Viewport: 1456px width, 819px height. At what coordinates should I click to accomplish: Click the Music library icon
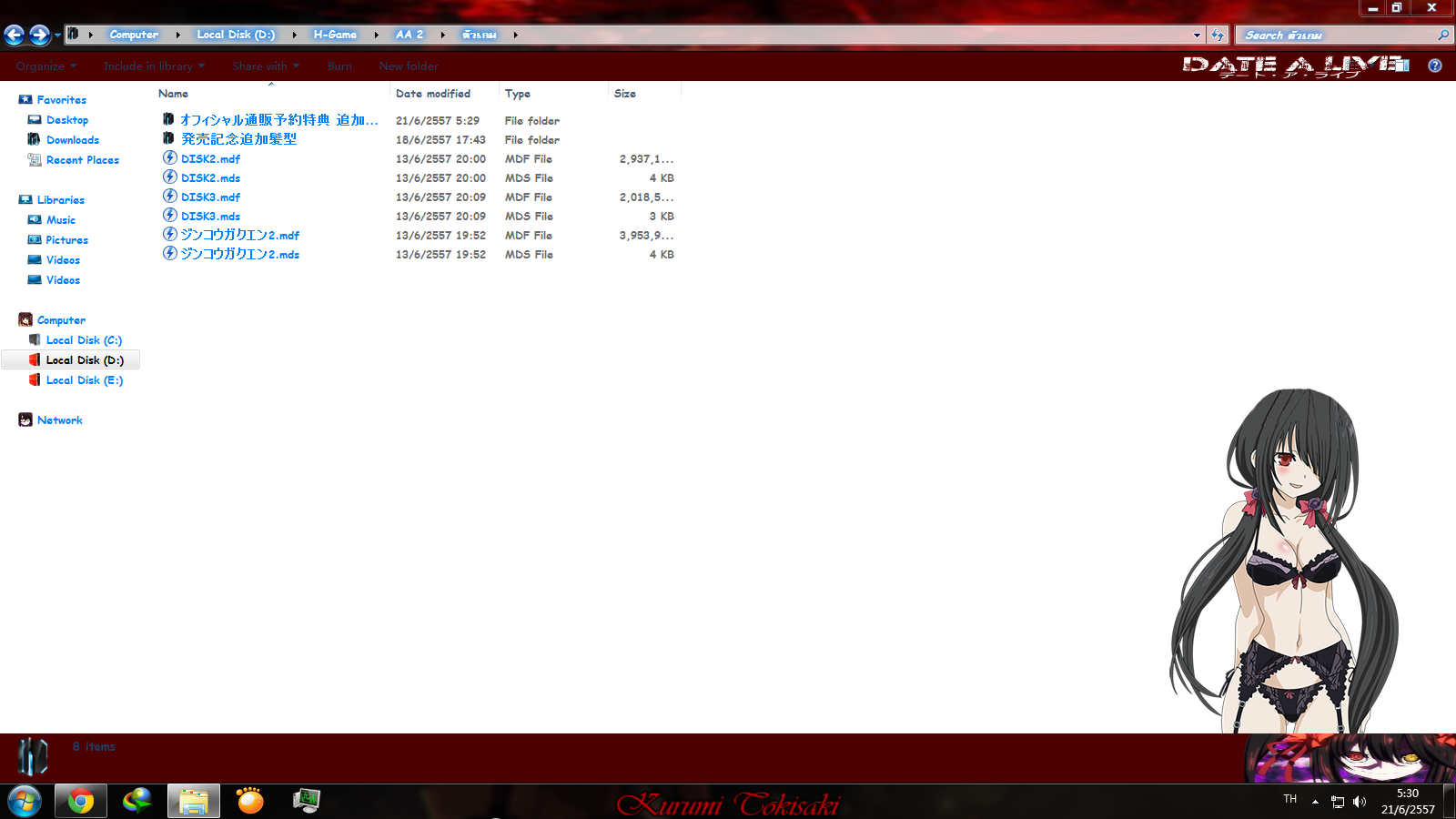(35, 219)
